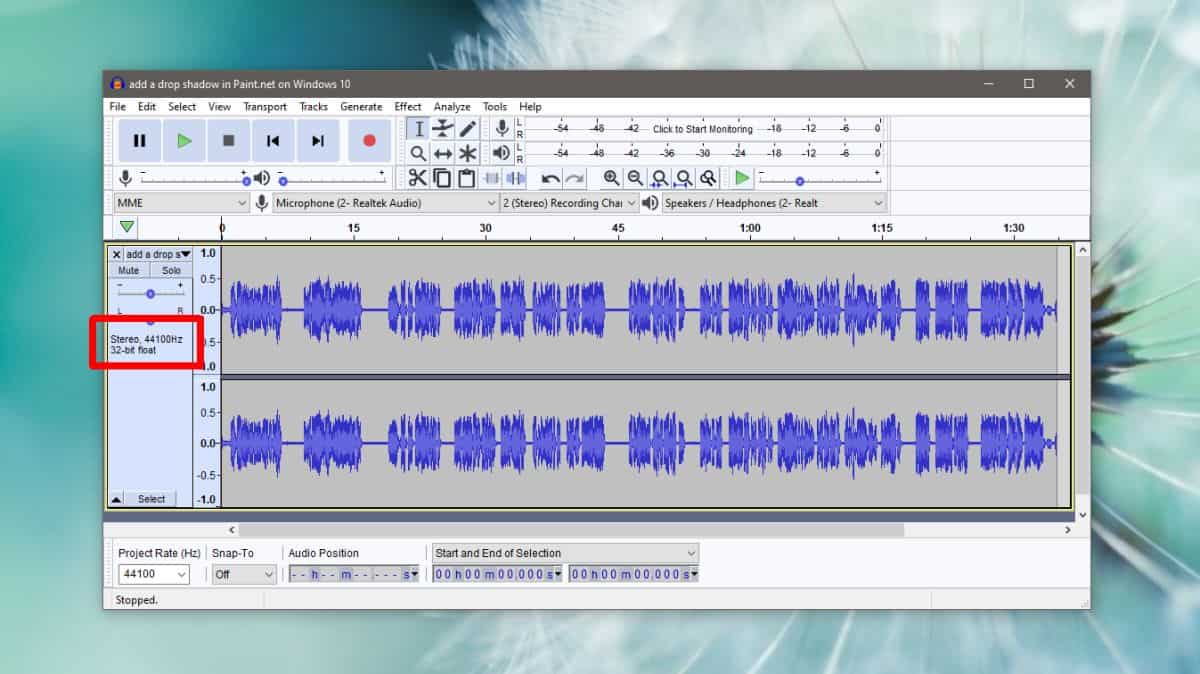The image size is (1200, 674).
Task: Select the Multi-Tool asterisk
Action: click(x=467, y=153)
